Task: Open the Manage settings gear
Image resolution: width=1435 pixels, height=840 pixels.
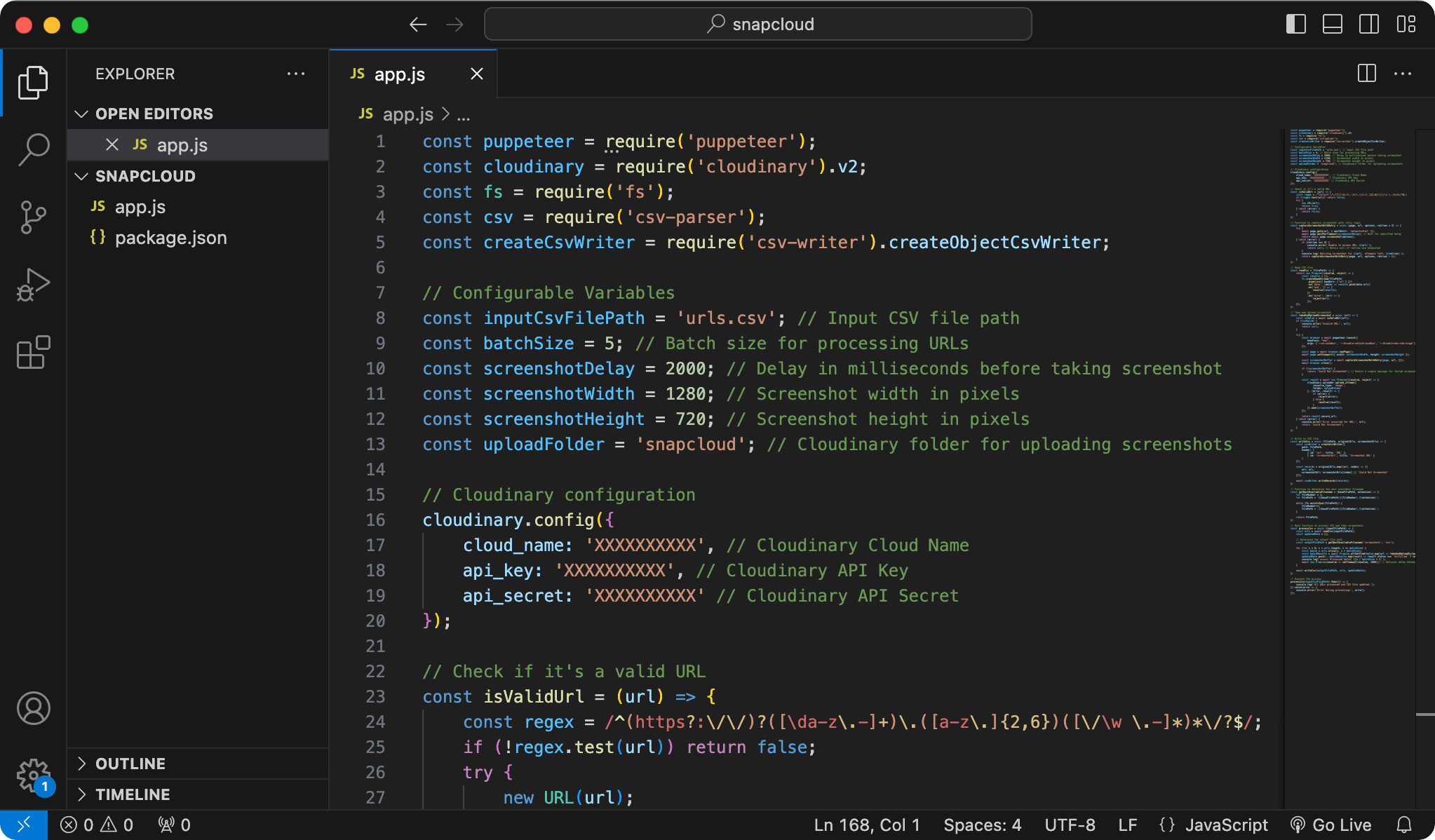Action: tap(33, 775)
